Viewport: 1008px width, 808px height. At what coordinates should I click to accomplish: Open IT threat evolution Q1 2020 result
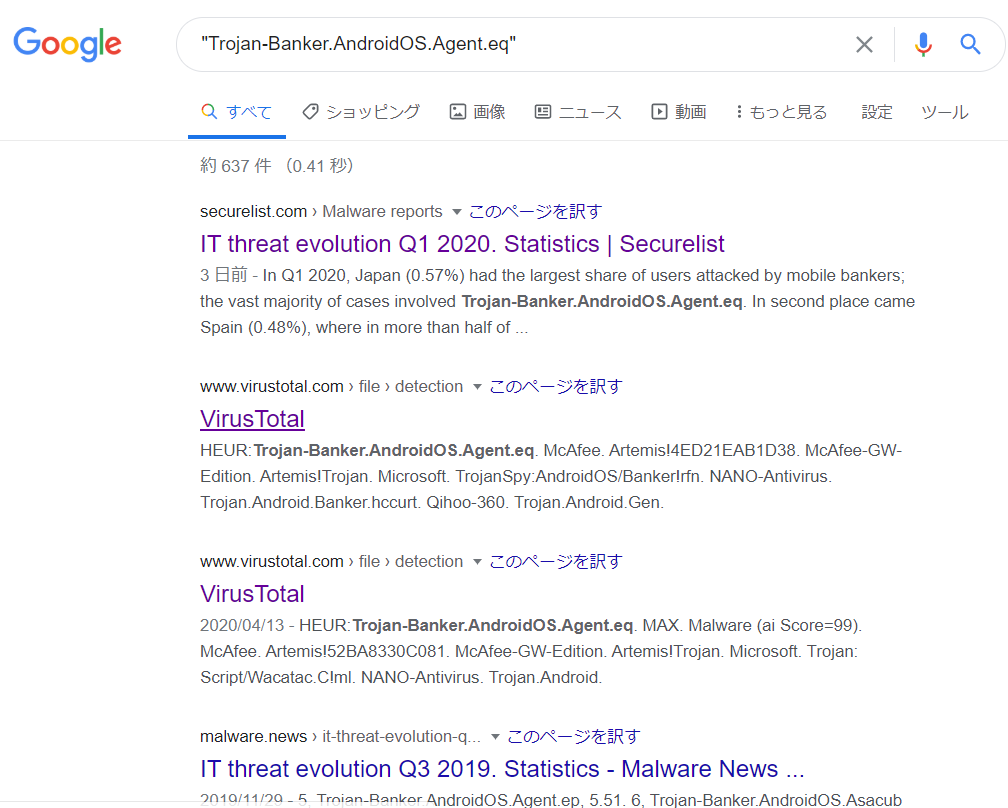tap(462, 244)
